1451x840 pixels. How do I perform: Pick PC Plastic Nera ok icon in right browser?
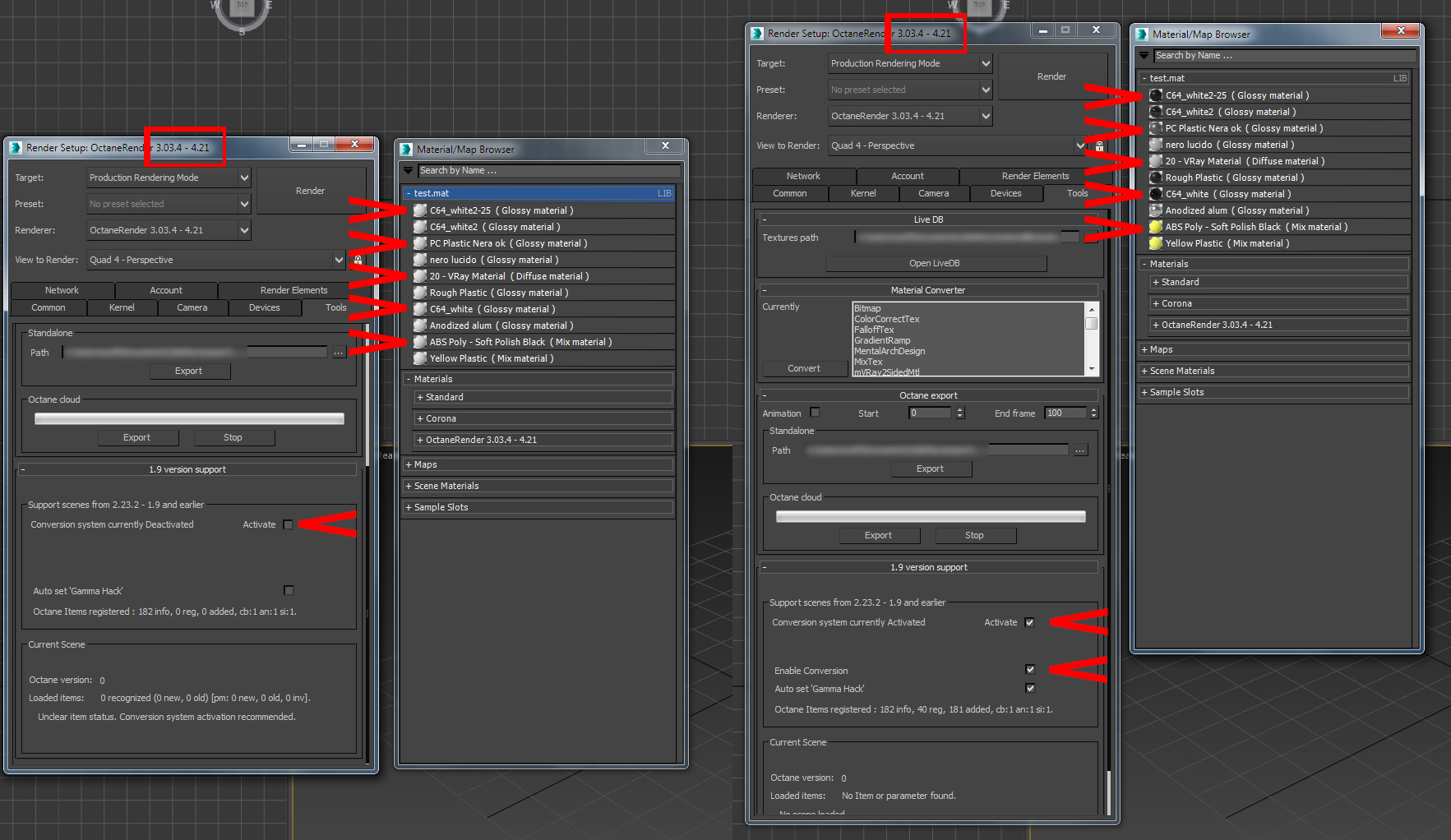tap(1156, 128)
